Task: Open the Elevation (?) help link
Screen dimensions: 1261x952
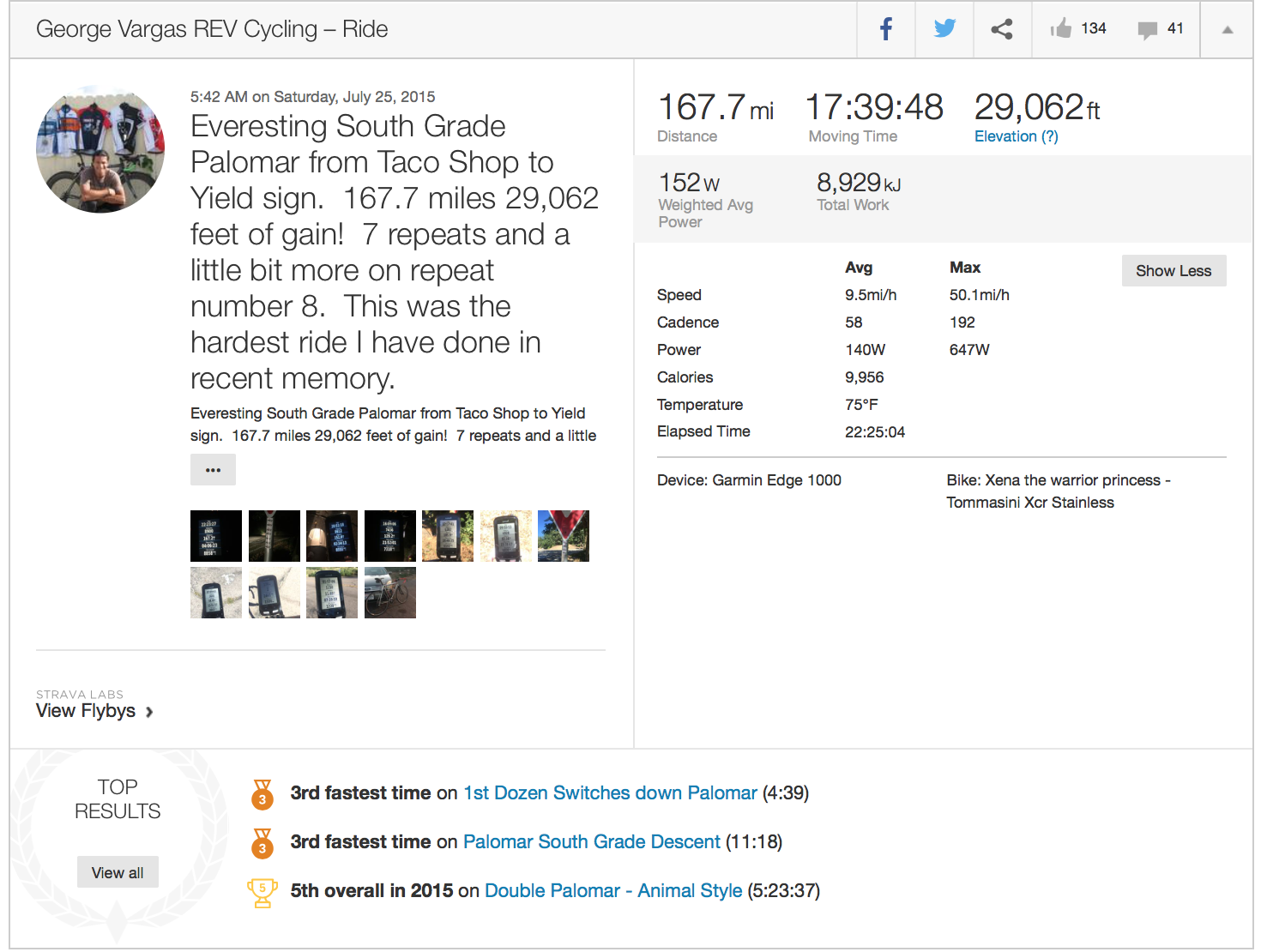Action: 1016,136
